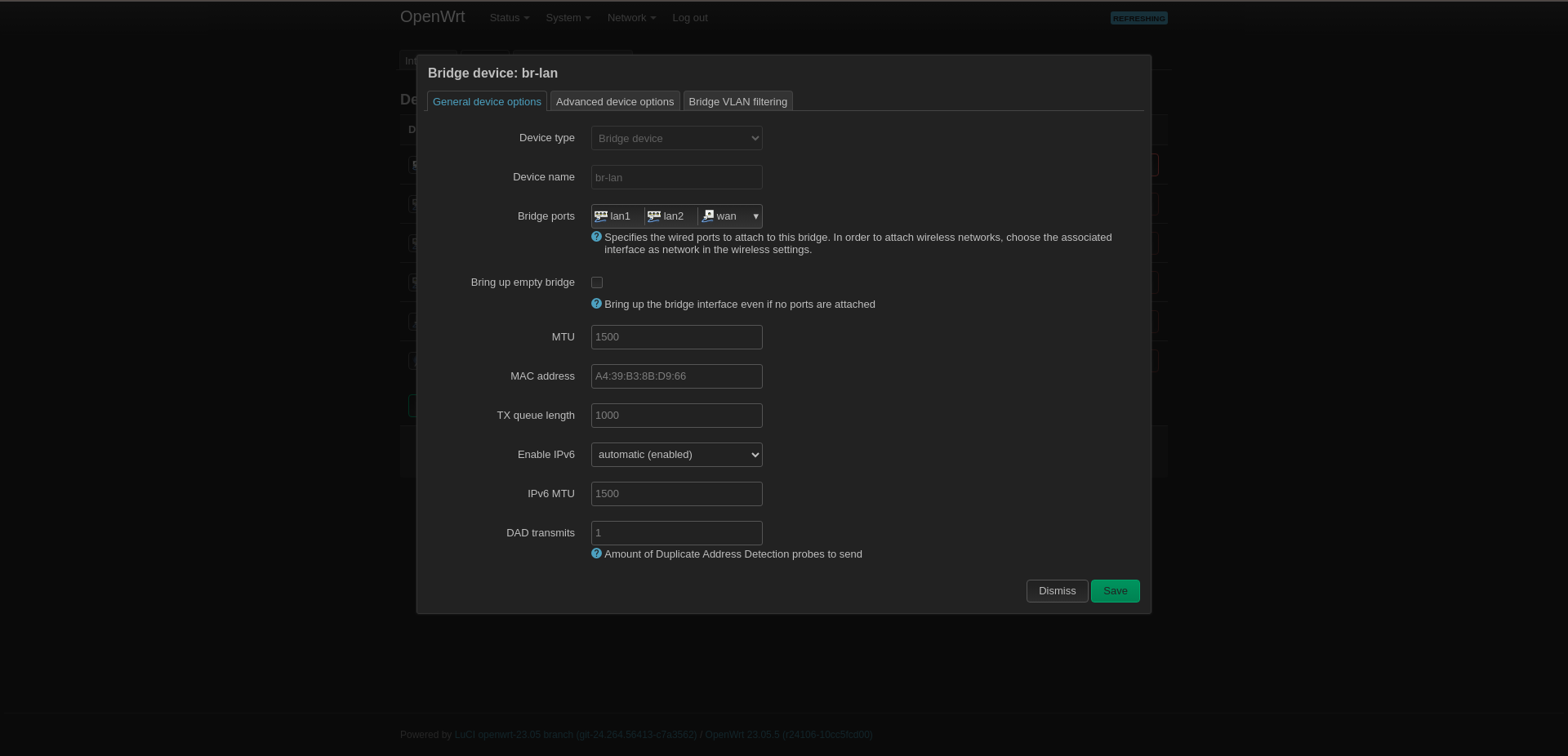1568x756 pixels.
Task: Open the Device type dropdown
Action: click(677, 138)
